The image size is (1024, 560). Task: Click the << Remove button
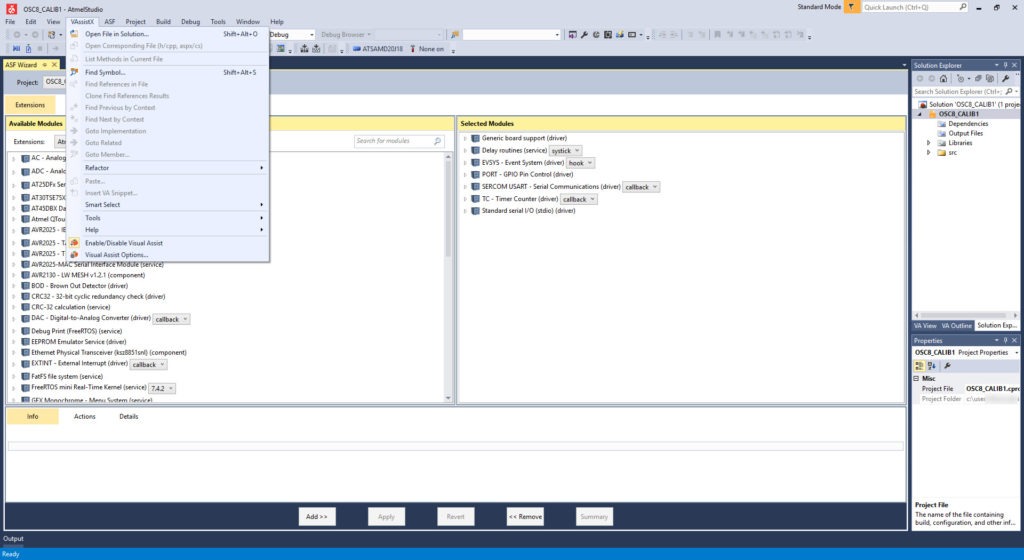pyautogui.click(x=525, y=517)
